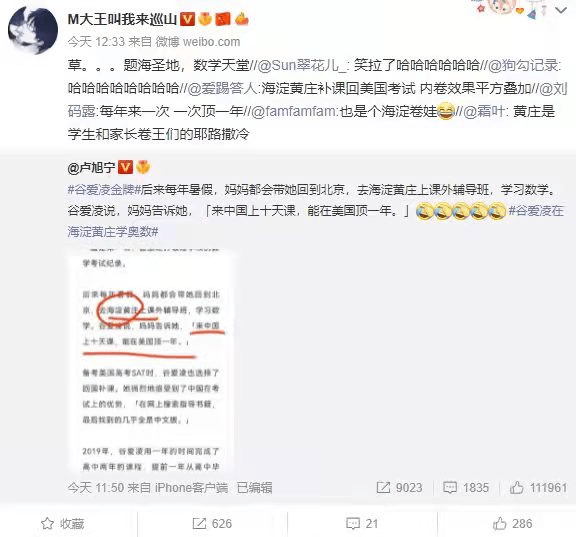This screenshot has width=576, height=537.
Task: Repost this post via the 626 button
Action: click(212, 523)
